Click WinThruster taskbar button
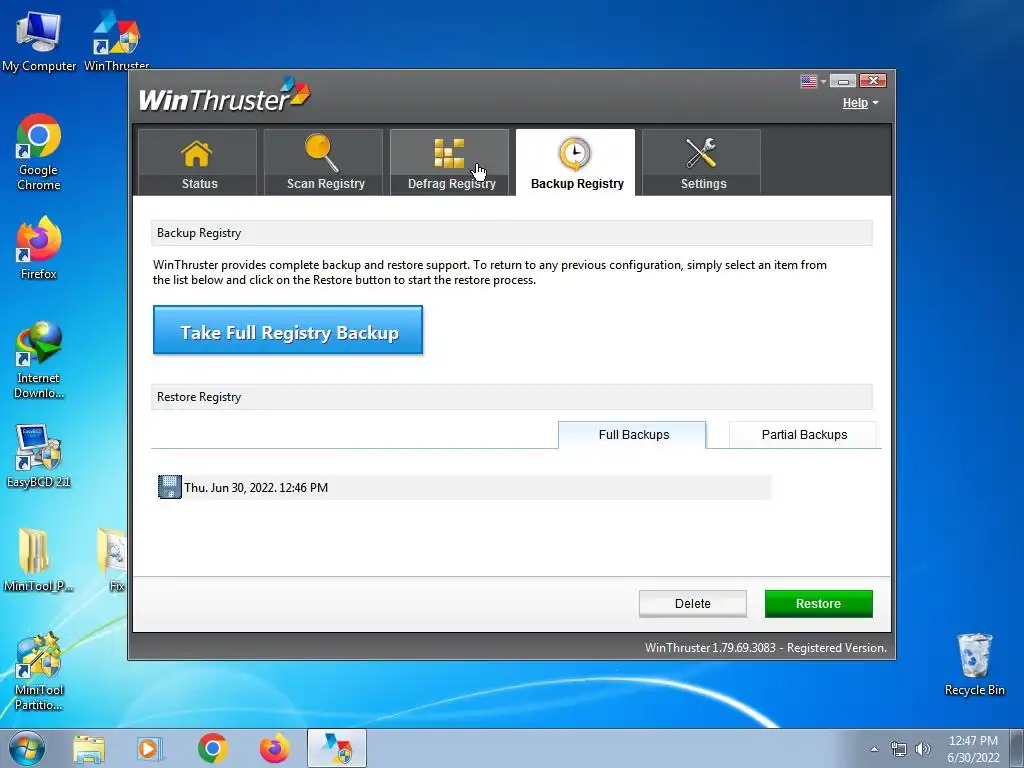This screenshot has height=768, width=1024. [x=337, y=748]
